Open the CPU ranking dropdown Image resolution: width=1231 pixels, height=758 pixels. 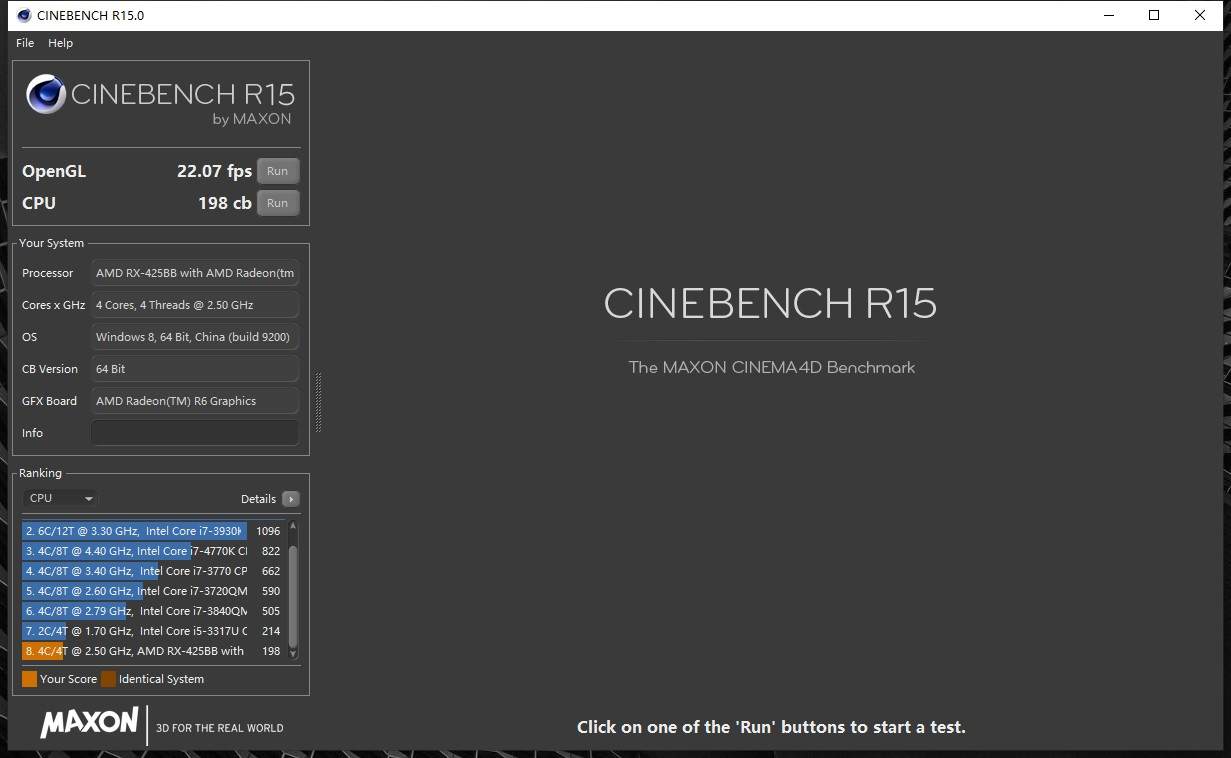(x=60, y=498)
